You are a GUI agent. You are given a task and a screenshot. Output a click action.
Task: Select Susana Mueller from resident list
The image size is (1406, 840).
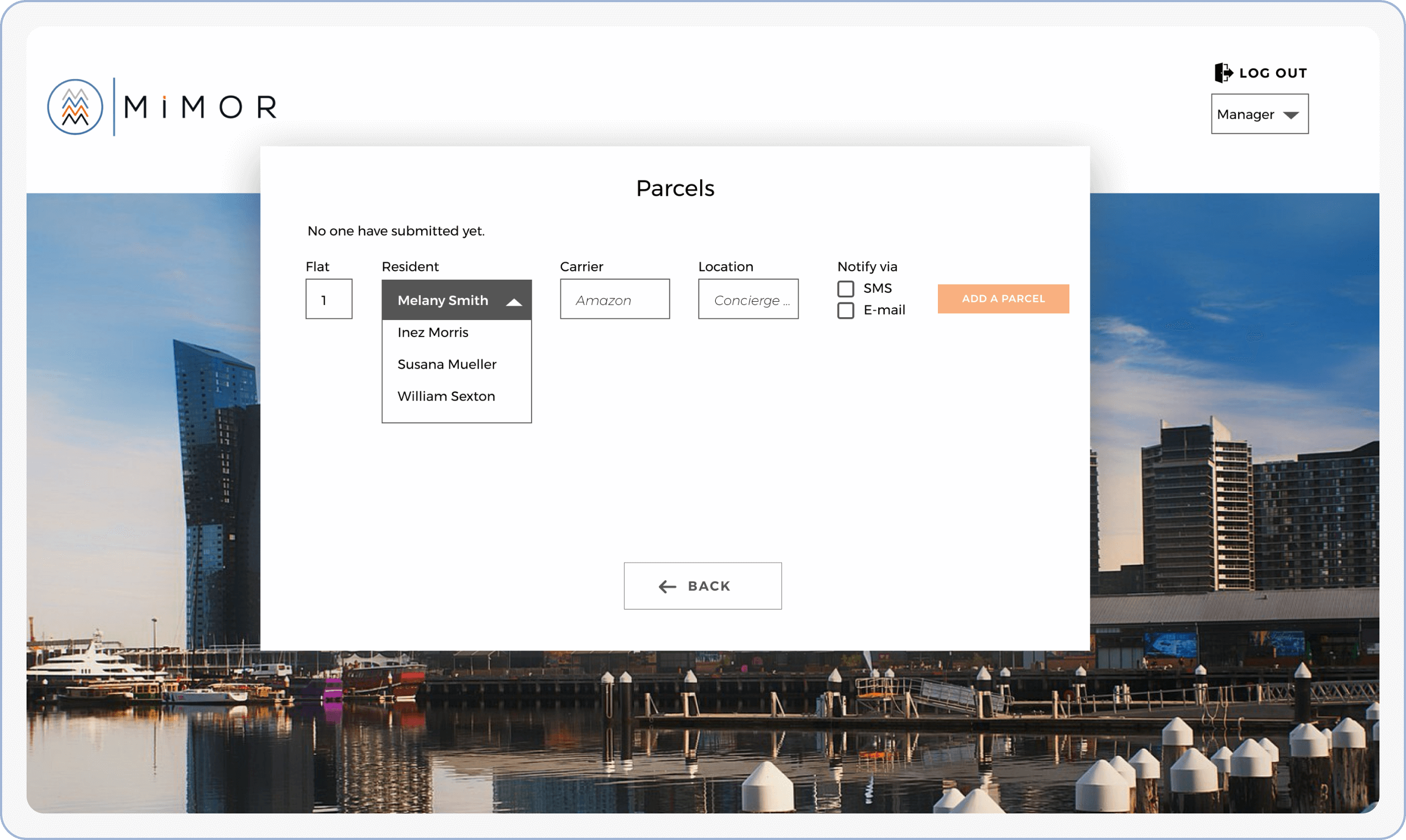pos(447,364)
